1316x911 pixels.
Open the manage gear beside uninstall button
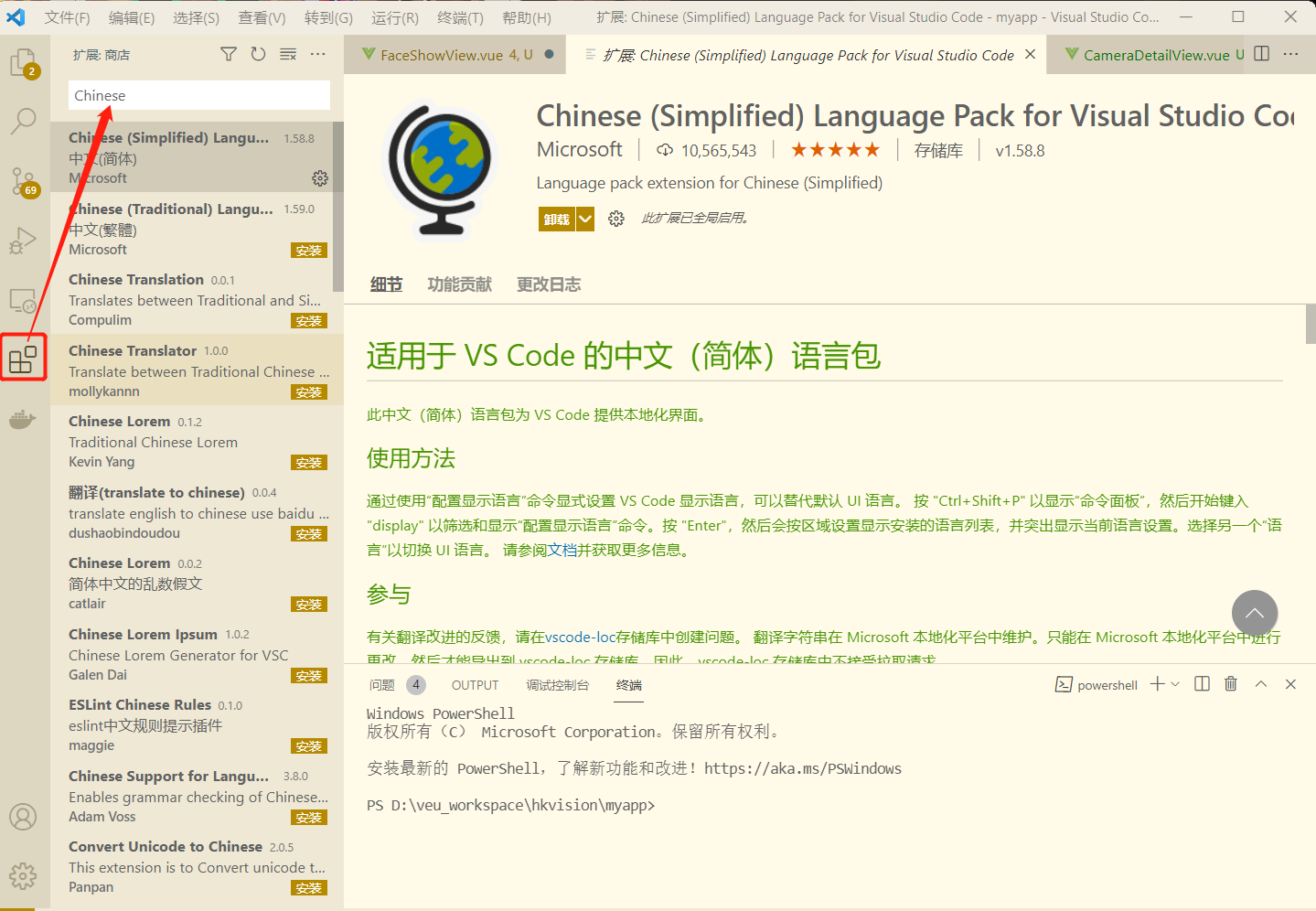point(616,219)
